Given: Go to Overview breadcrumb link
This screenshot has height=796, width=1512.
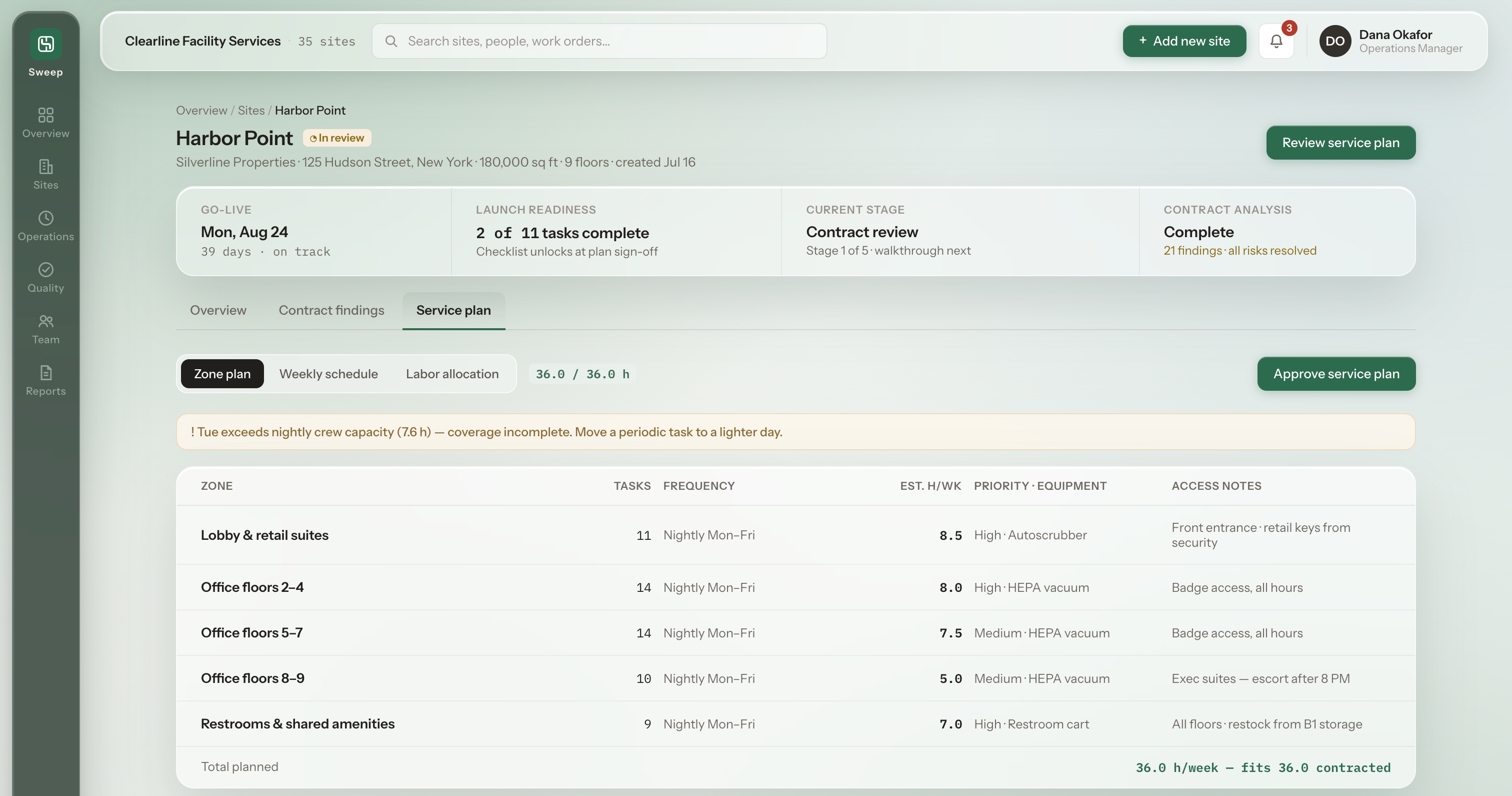Looking at the screenshot, I should [x=201, y=111].
